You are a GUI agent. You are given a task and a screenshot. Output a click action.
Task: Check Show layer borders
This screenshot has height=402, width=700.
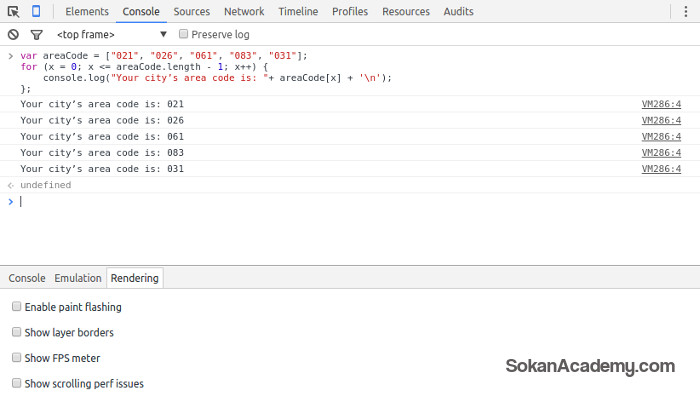(17, 332)
